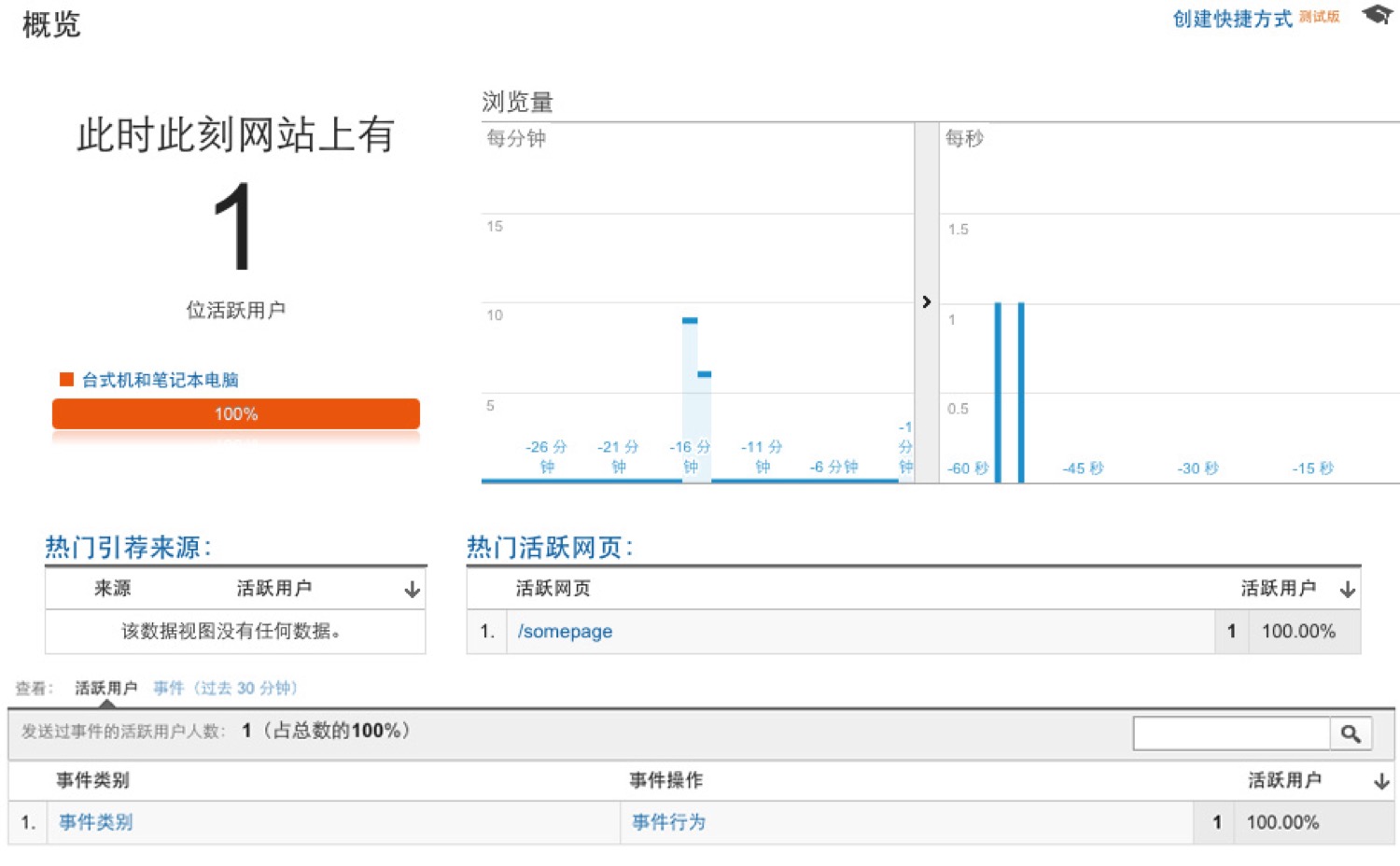1400x866 pixels.
Task: Select the 活跃用户 view tab
Action: pos(105,688)
